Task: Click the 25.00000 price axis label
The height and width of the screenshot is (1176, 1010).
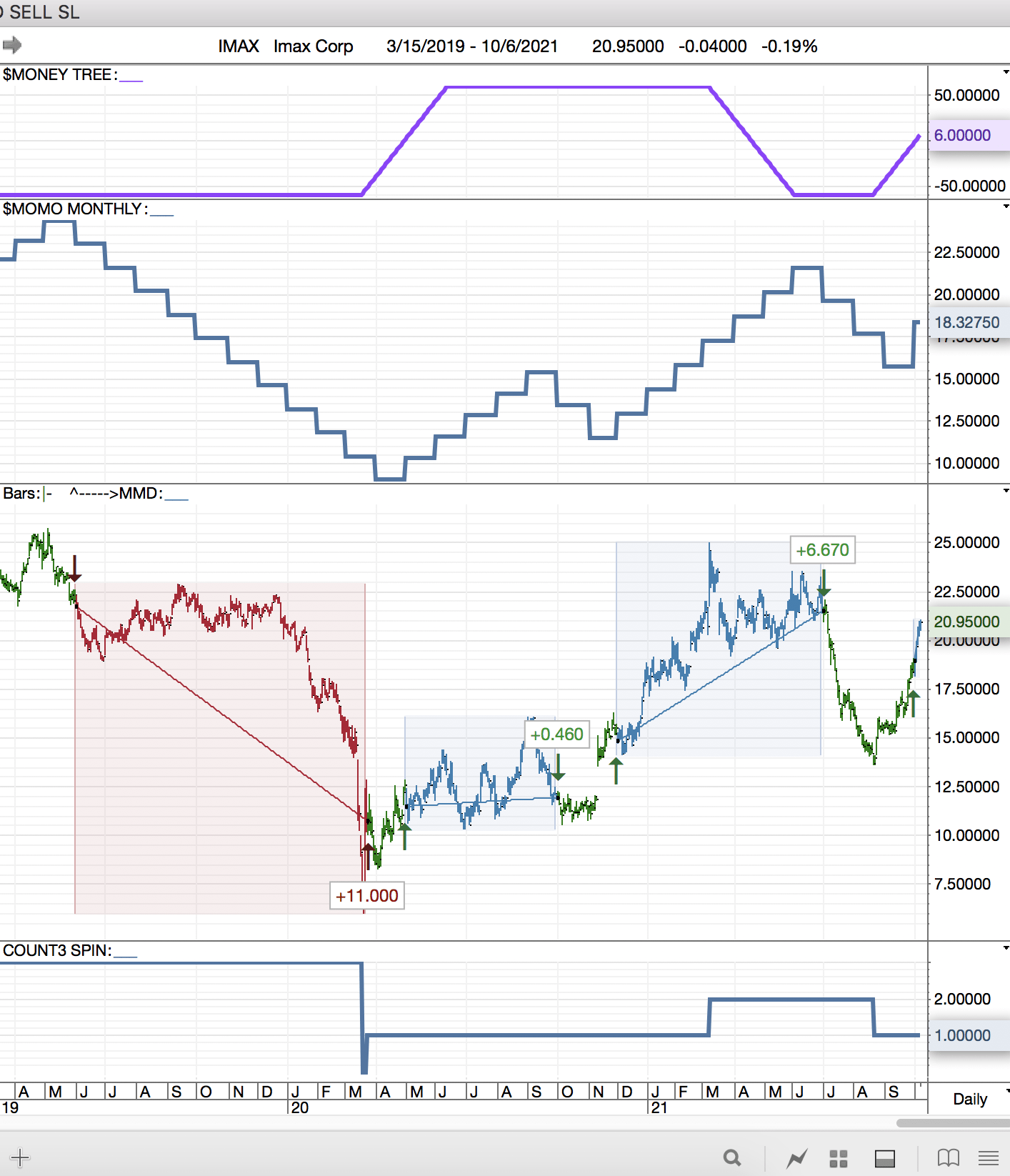Action: click(x=967, y=542)
